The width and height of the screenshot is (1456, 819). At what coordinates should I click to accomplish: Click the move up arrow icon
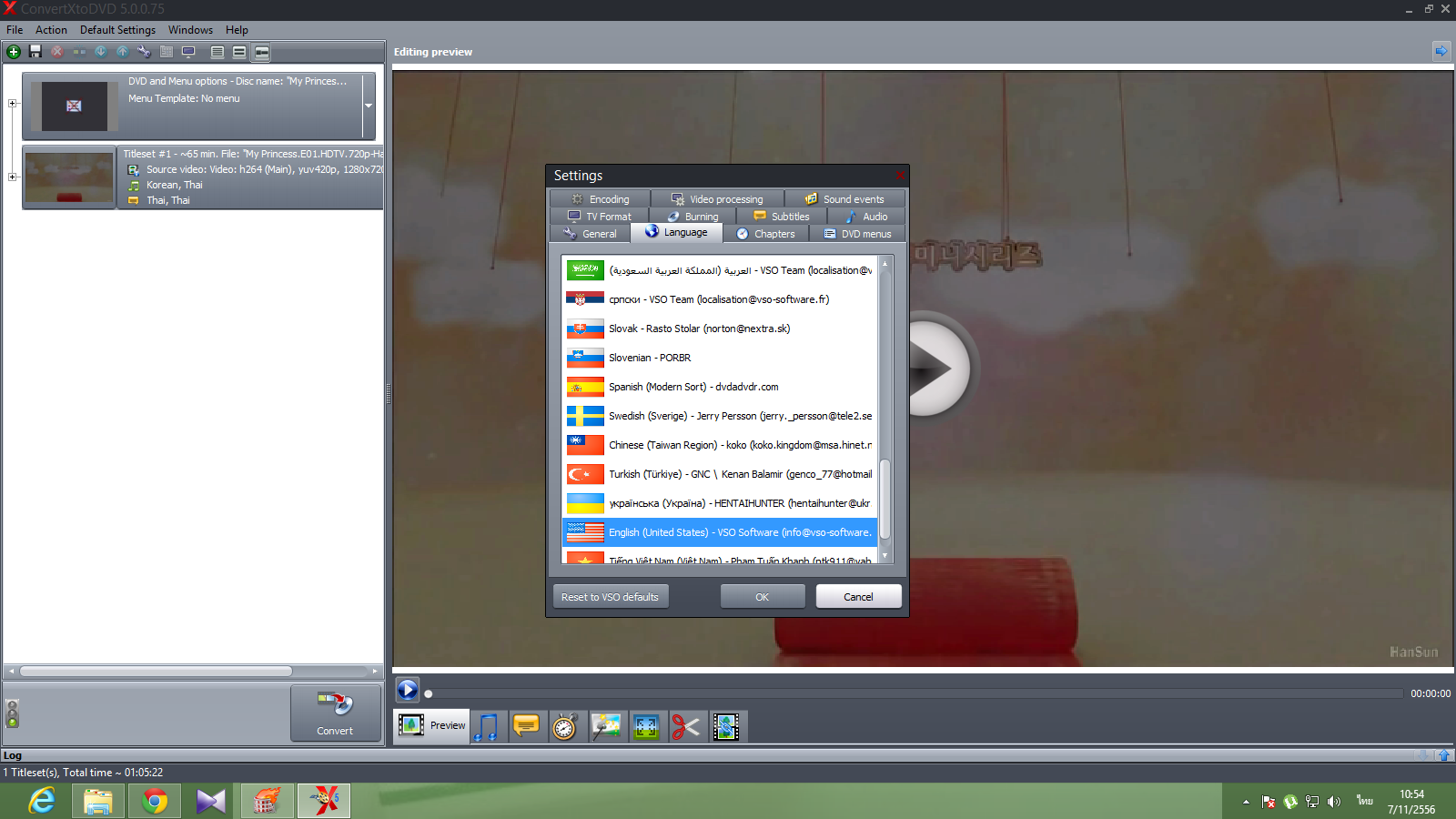(123, 52)
